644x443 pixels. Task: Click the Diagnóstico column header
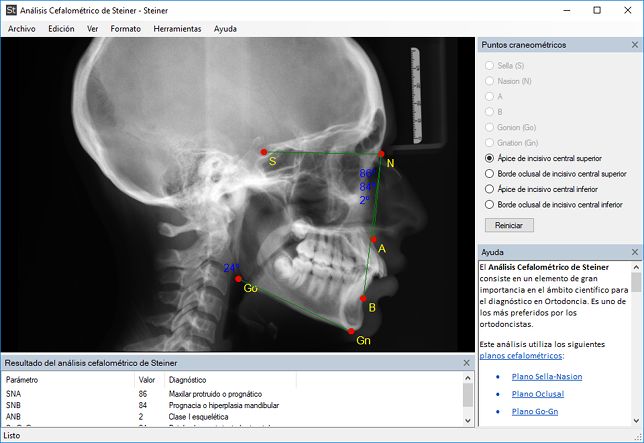click(187, 380)
